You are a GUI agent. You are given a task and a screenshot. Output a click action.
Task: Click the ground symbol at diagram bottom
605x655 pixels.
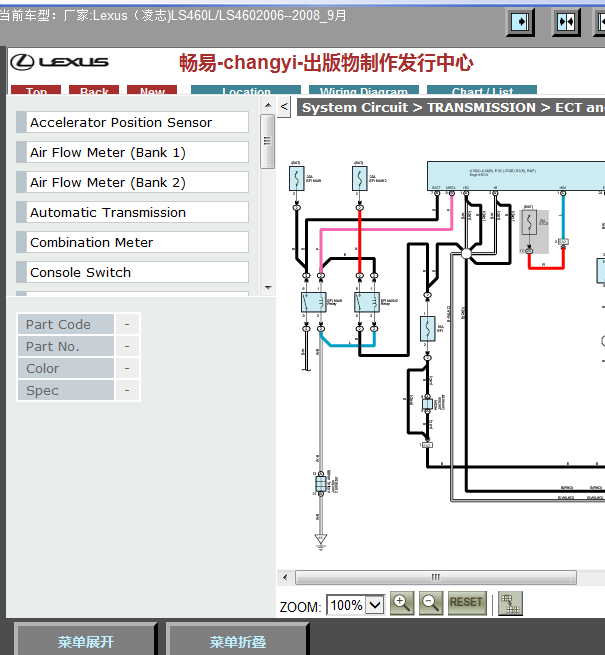(321, 541)
